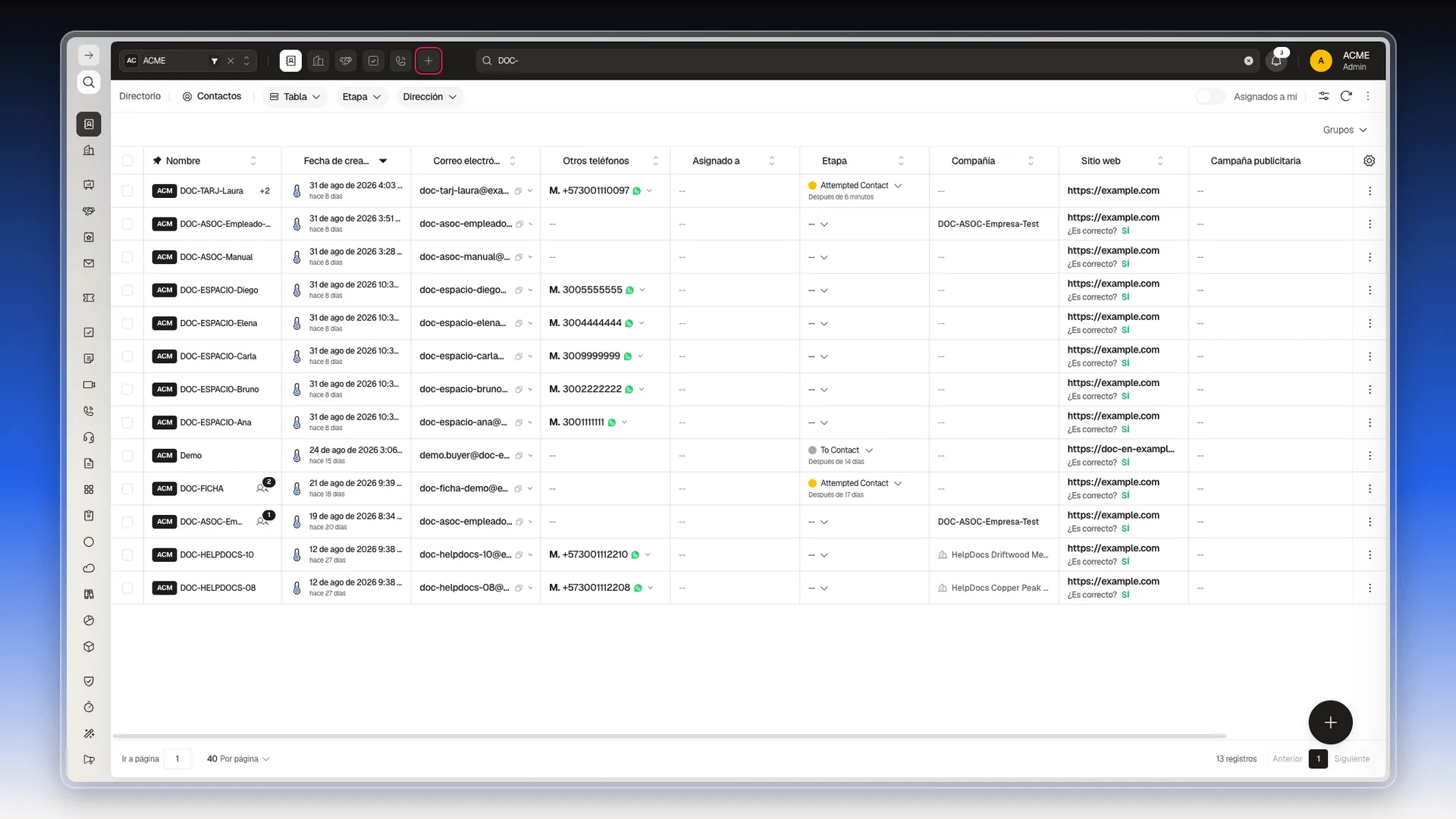Expand sidebar with the arrow icon
This screenshot has height=819, width=1456.
coord(89,55)
